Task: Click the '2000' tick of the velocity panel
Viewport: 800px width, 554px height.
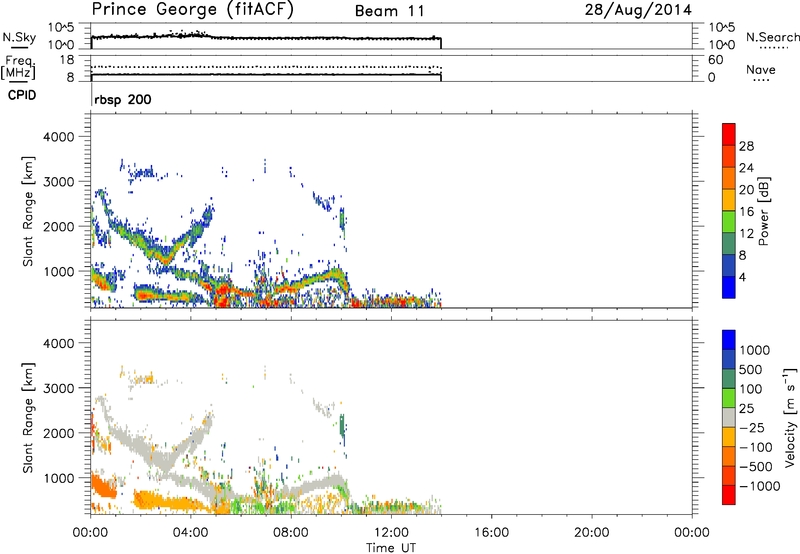Action: (58, 433)
